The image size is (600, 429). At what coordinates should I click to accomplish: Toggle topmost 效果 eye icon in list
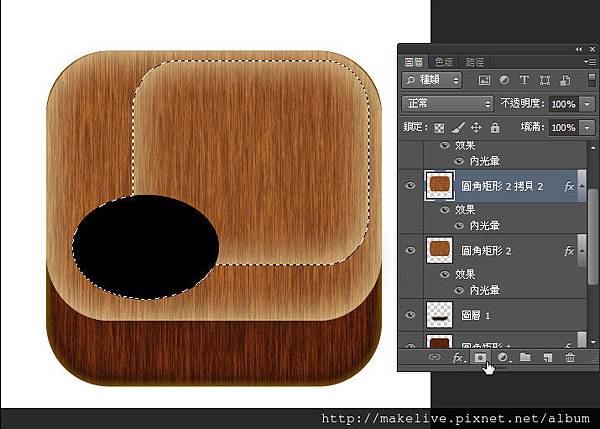click(445, 145)
